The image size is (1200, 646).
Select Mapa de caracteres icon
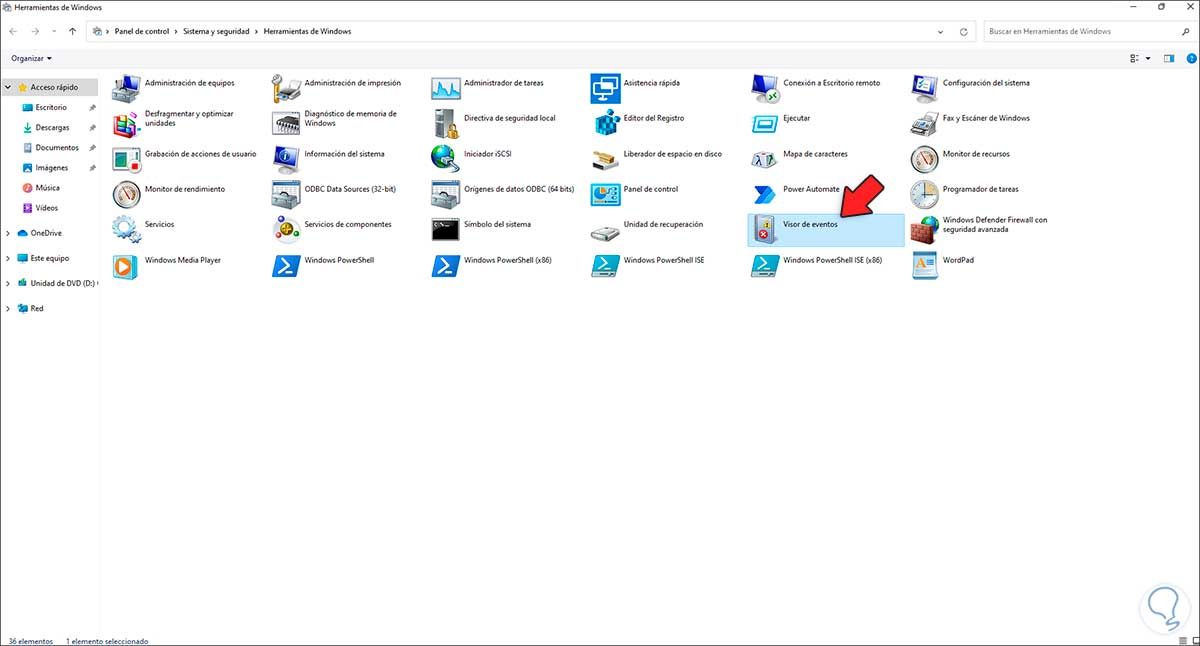point(765,159)
